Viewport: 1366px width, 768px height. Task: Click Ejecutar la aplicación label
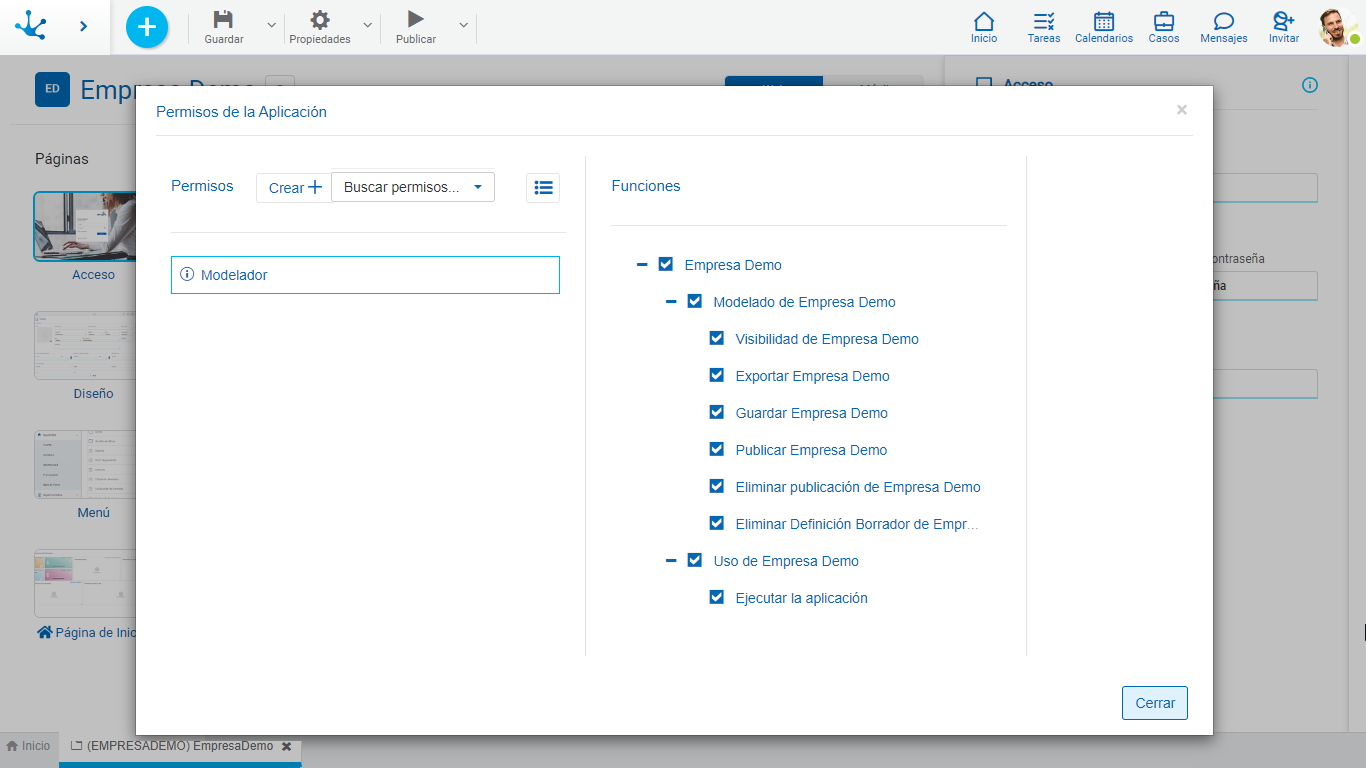coord(802,598)
